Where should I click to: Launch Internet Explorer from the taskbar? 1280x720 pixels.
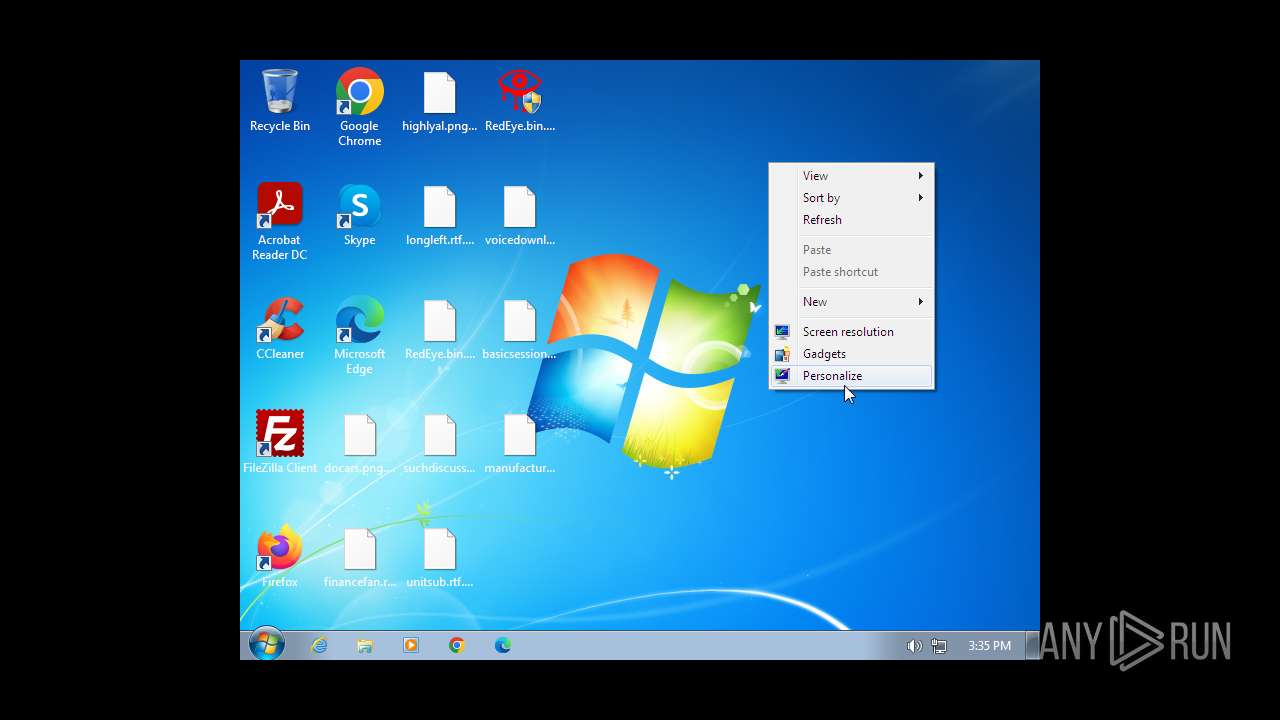point(319,645)
